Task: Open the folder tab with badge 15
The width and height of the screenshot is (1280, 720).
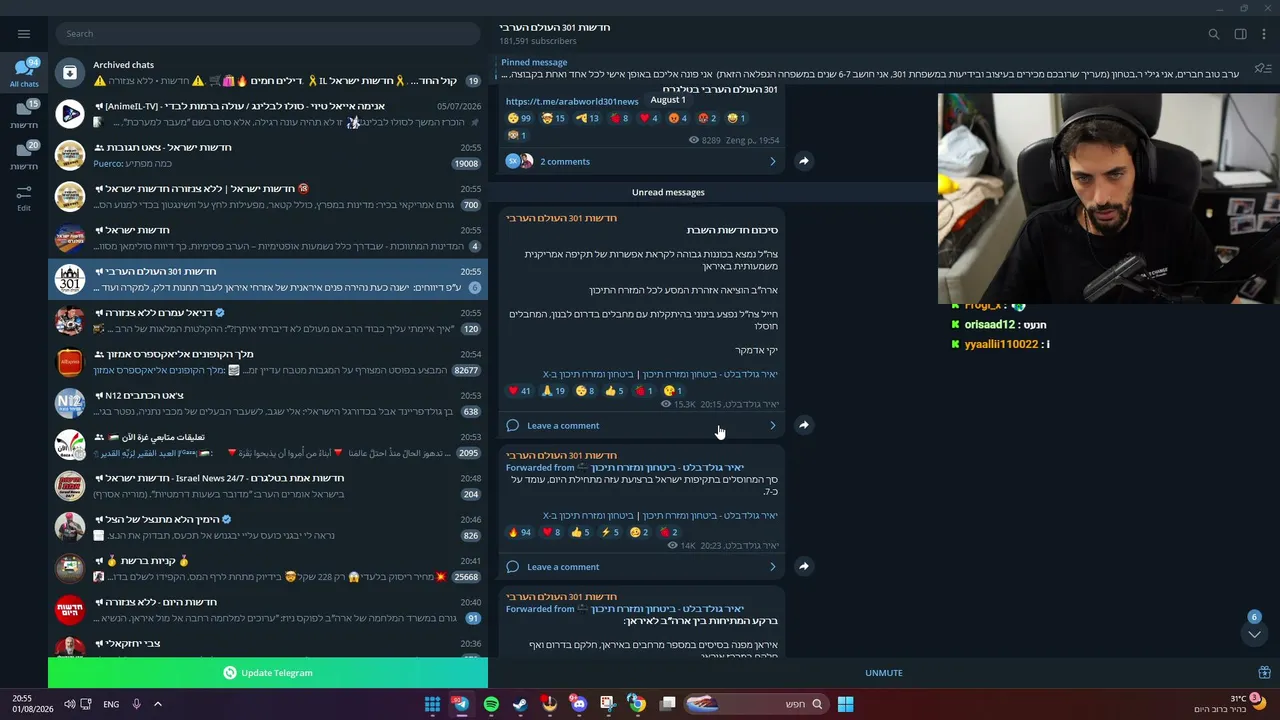Action: click(24, 114)
